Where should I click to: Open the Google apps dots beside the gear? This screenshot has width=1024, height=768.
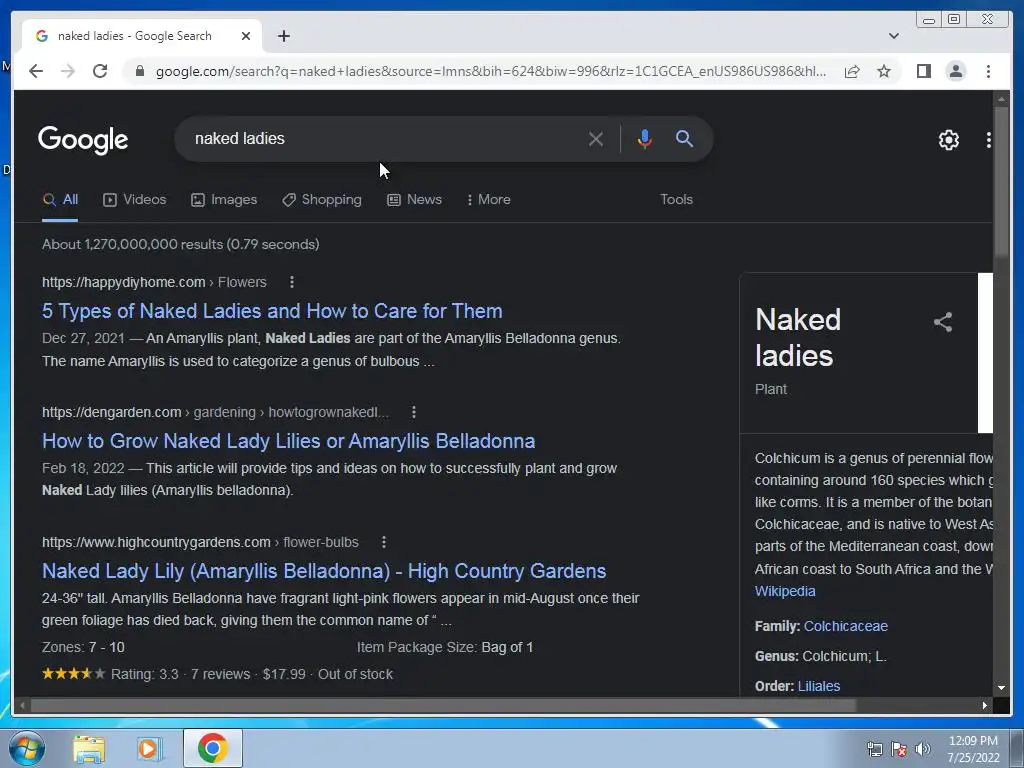tap(988, 140)
